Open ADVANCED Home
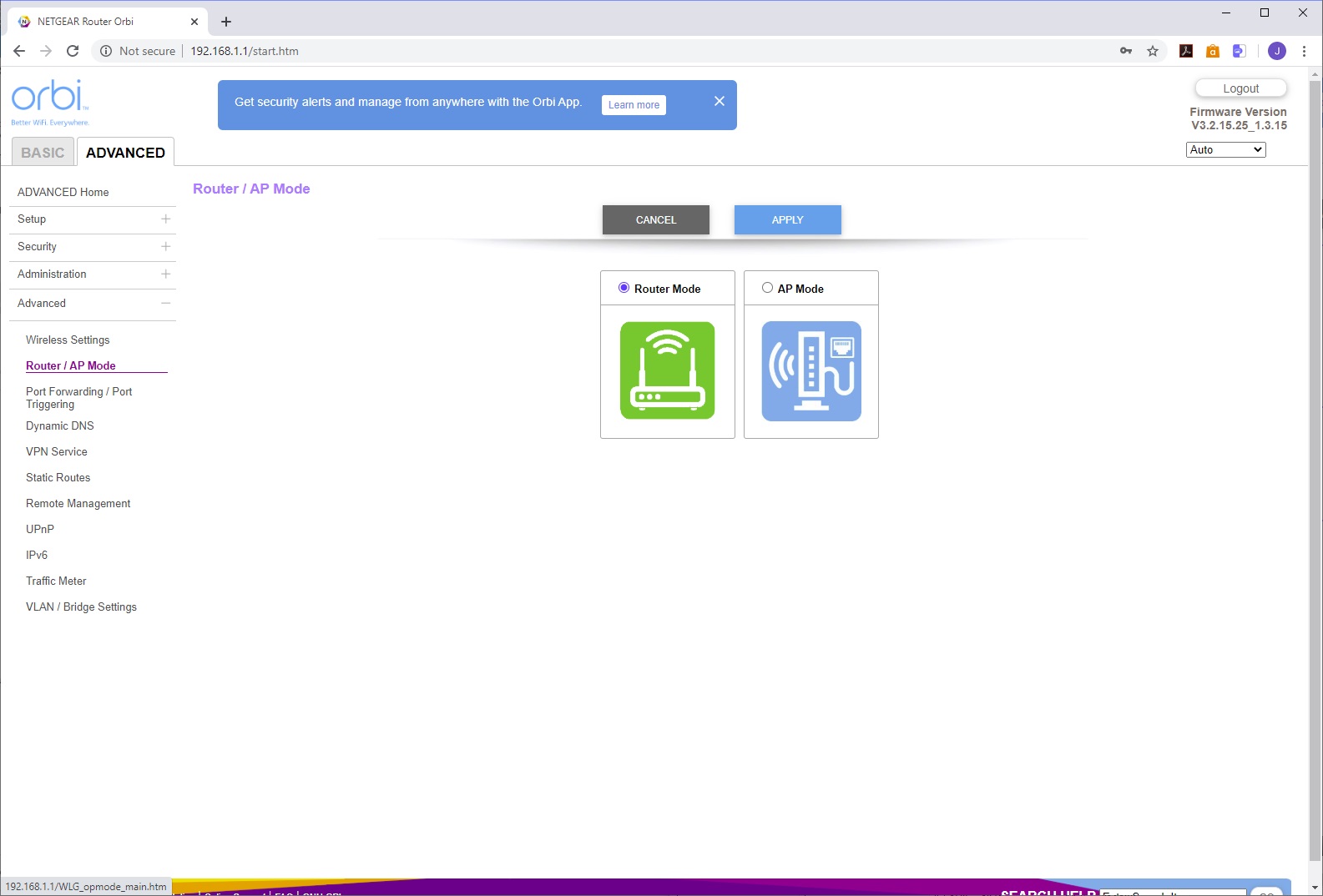 63,192
